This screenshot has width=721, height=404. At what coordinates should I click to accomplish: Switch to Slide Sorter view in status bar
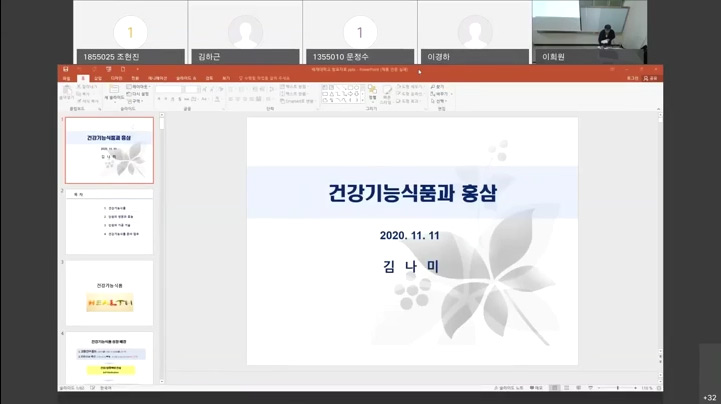pos(568,388)
